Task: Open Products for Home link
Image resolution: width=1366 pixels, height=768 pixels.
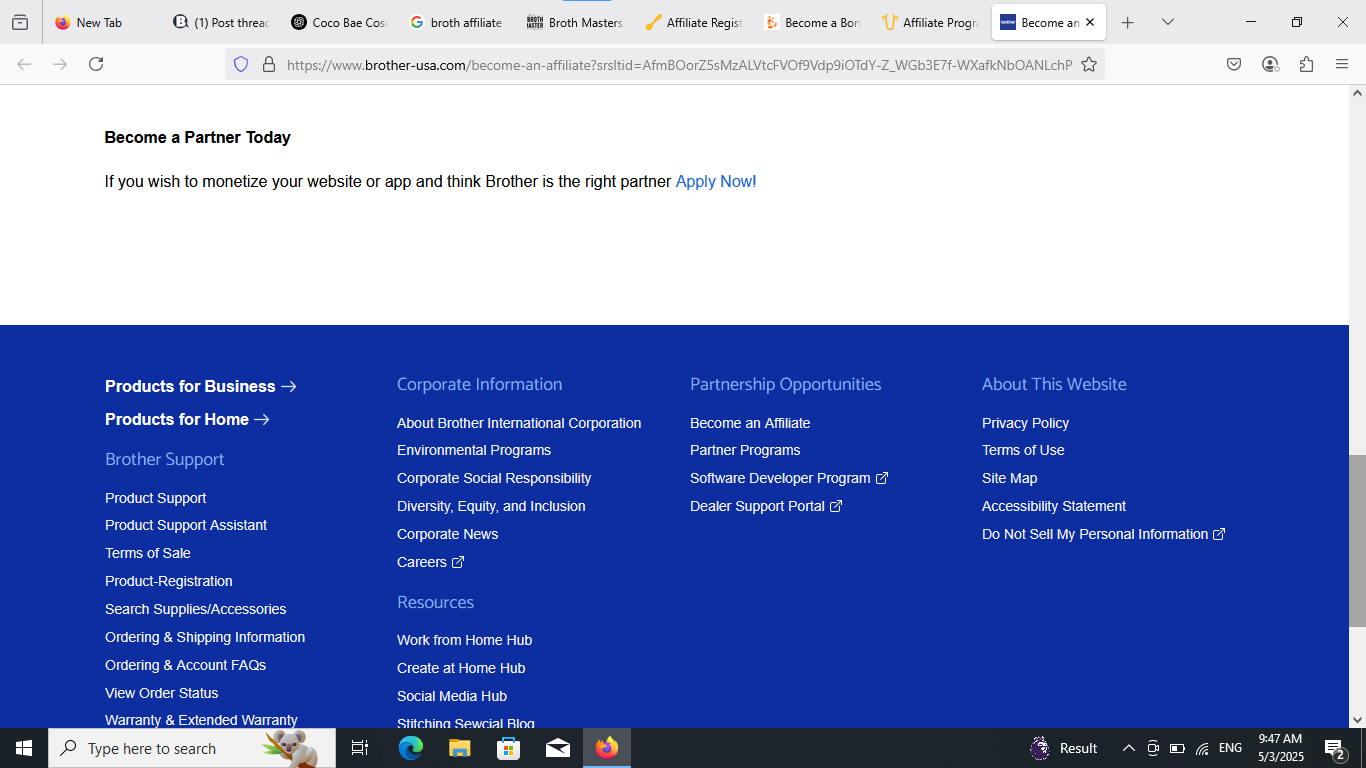Action: tap(187, 419)
